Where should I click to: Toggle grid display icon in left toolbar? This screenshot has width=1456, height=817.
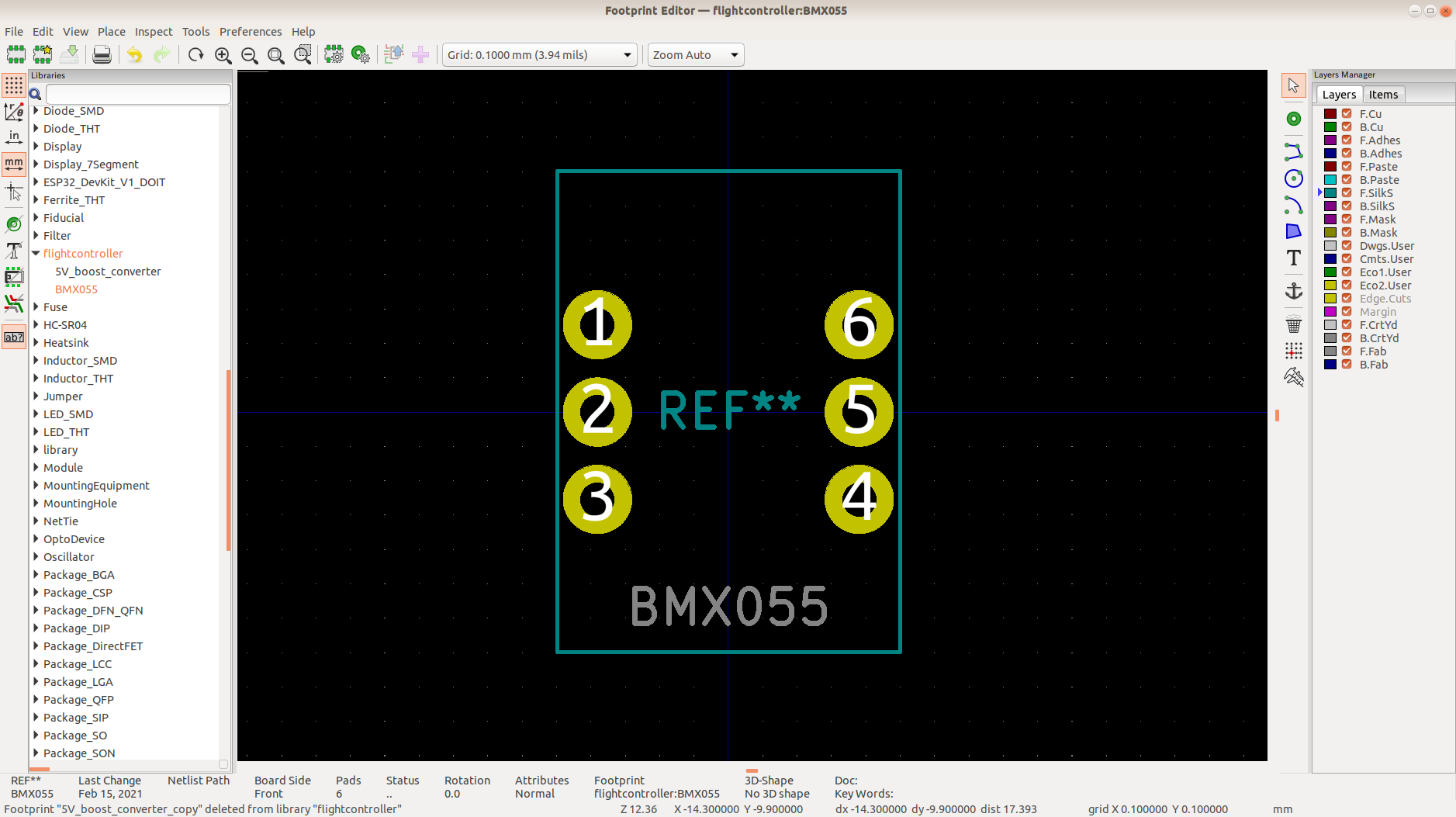pyautogui.click(x=14, y=85)
